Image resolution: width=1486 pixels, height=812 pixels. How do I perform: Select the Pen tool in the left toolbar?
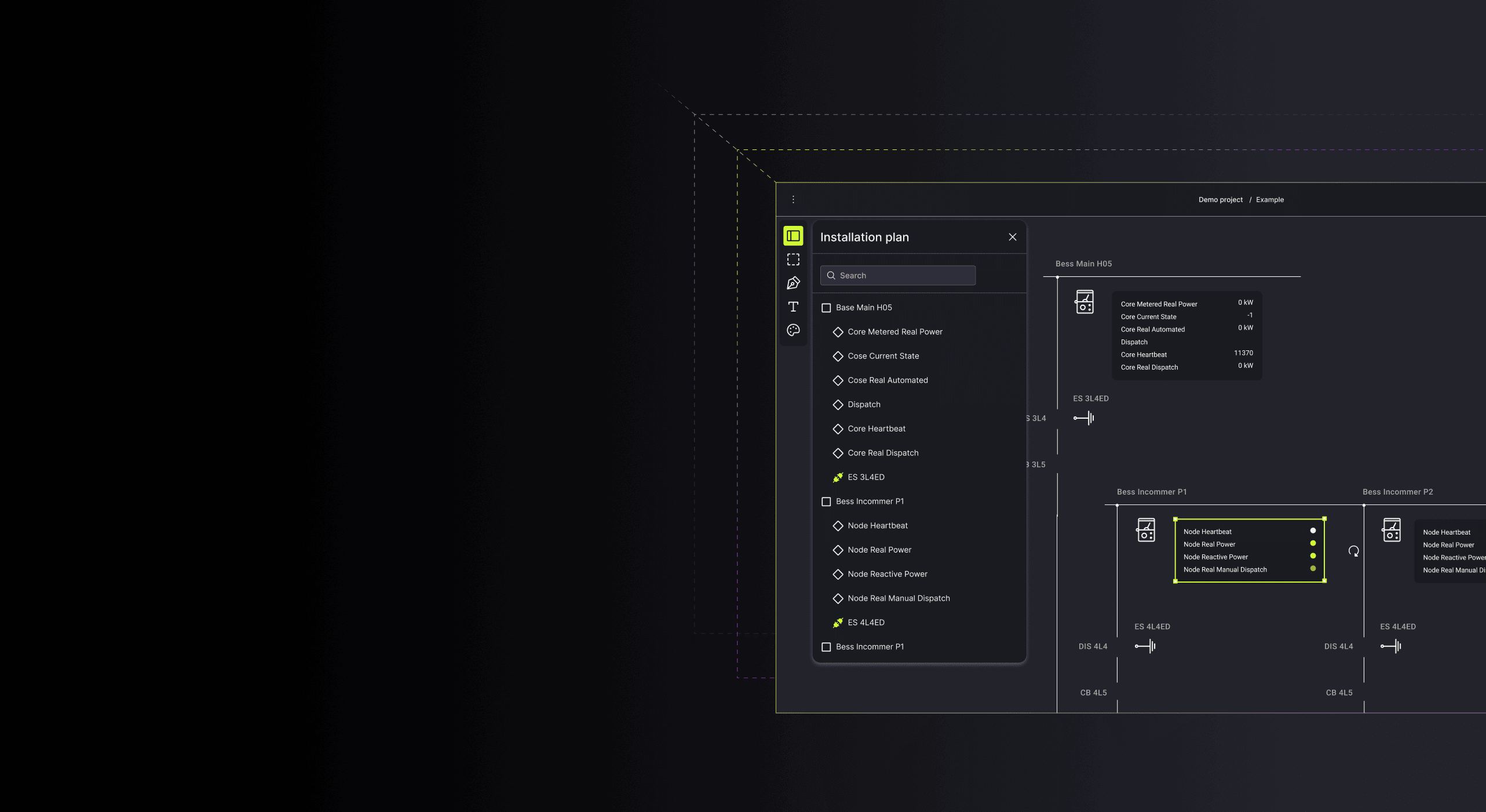tap(793, 283)
